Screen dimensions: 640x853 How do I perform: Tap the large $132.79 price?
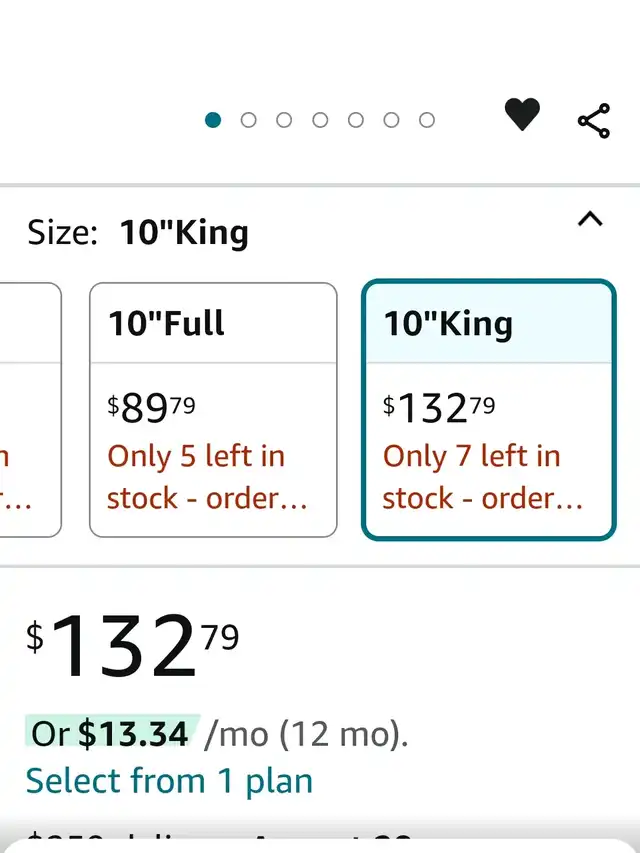pos(133,645)
